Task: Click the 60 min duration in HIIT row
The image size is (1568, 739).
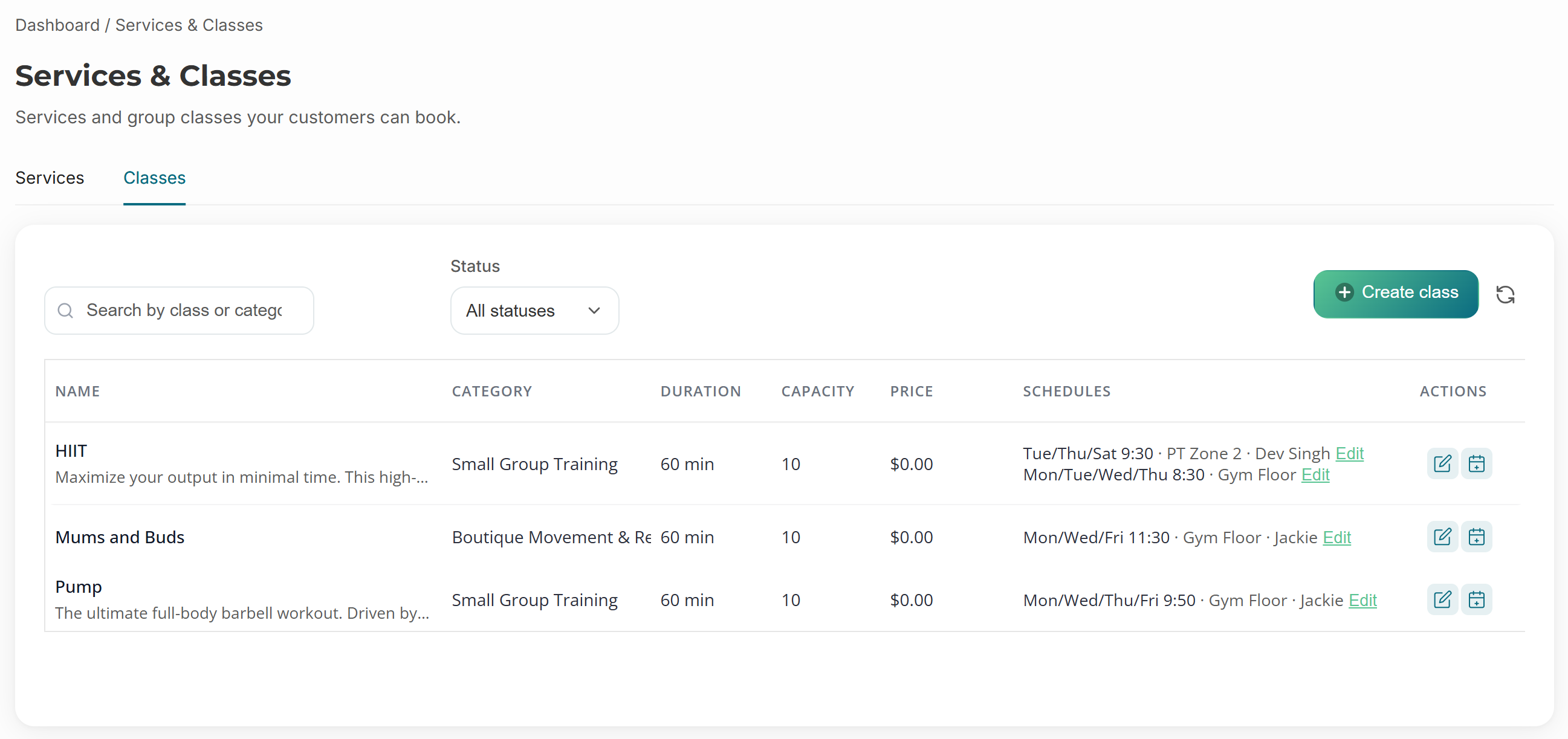Action: pos(687,464)
